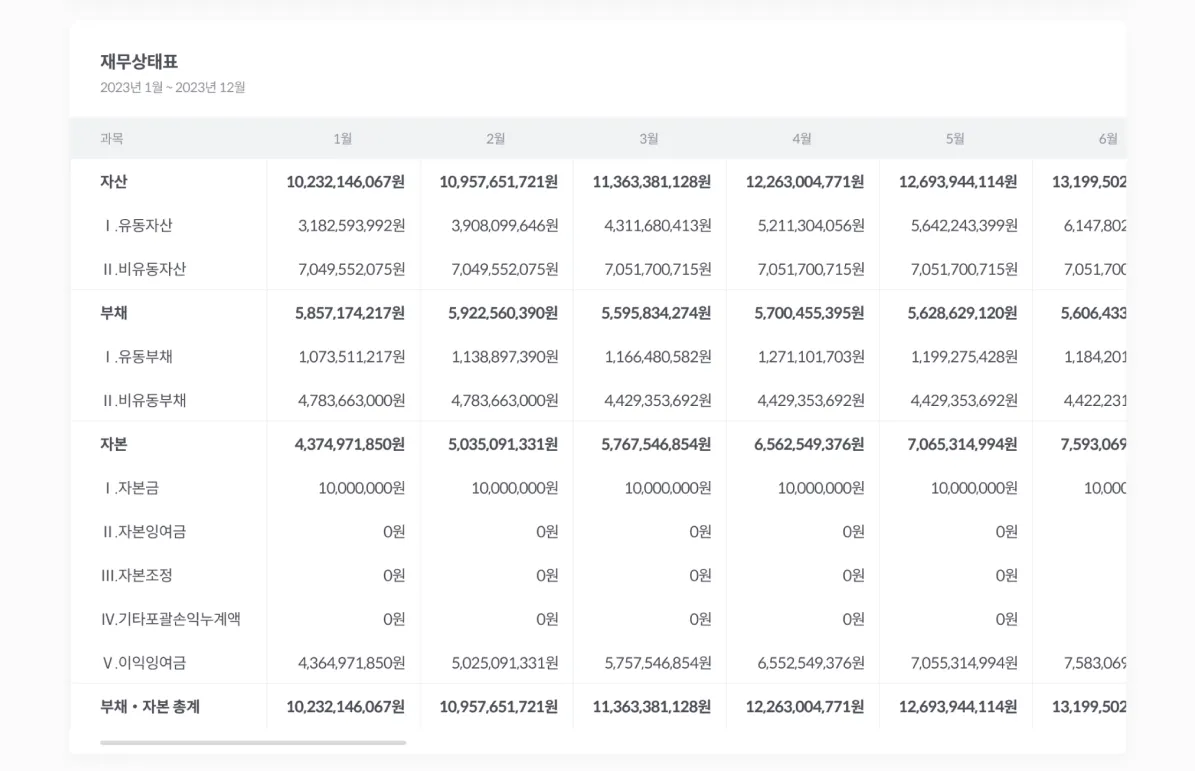Select the 5월 column header
1195x771 pixels.
pyautogui.click(x=955, y=139)
